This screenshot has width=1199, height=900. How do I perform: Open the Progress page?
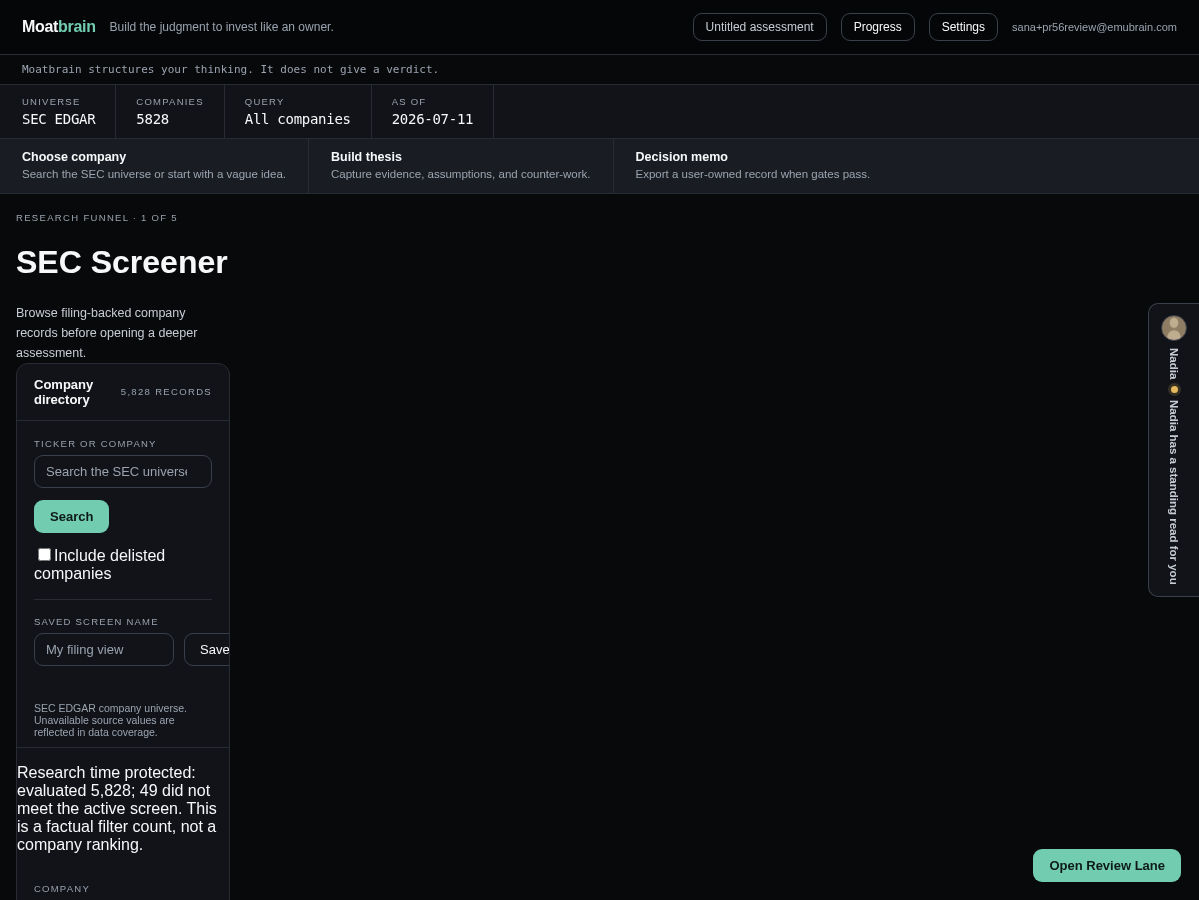tap(877, 27)
